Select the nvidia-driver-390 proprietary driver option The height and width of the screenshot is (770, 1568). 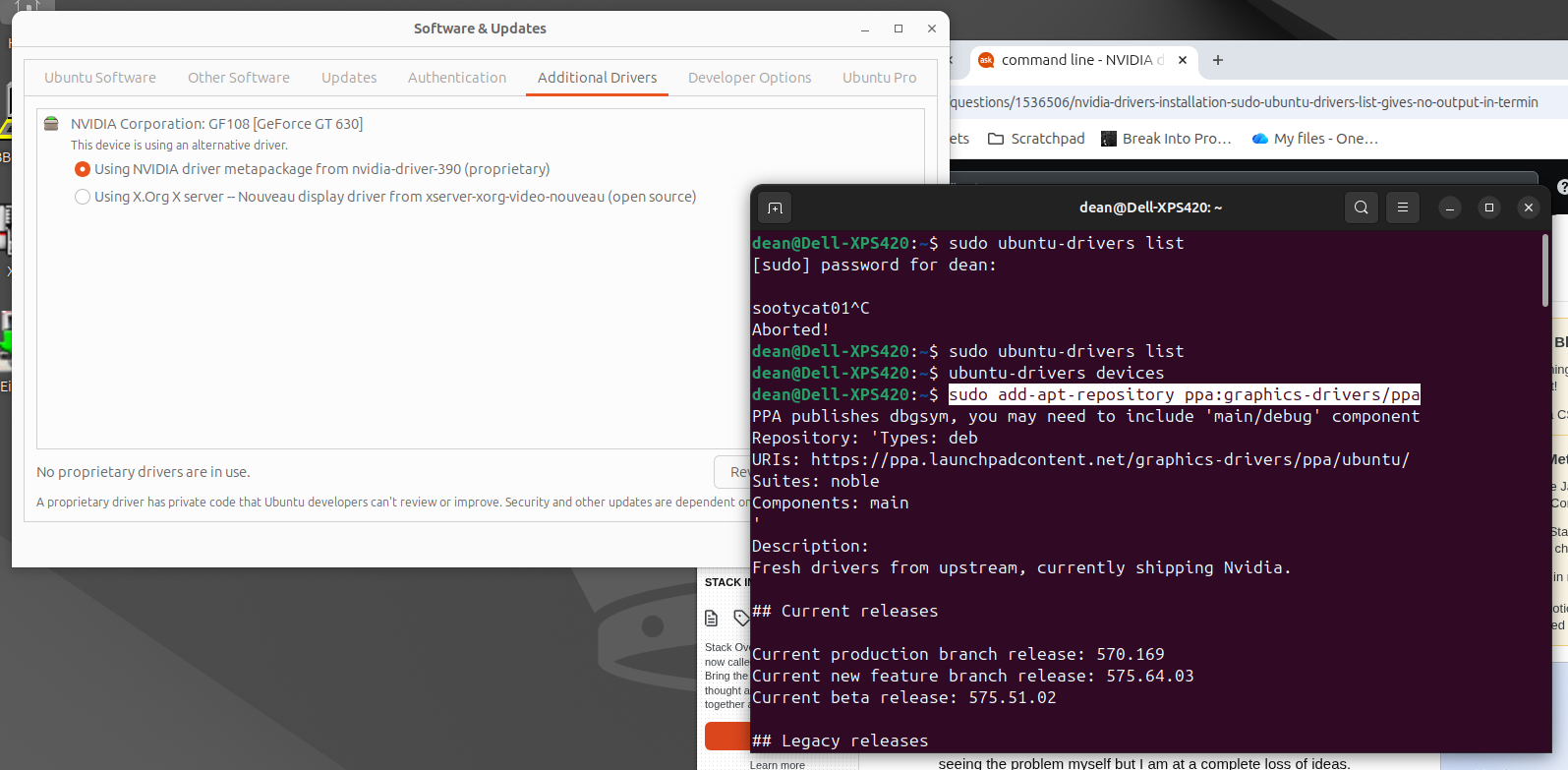(83, 169)
